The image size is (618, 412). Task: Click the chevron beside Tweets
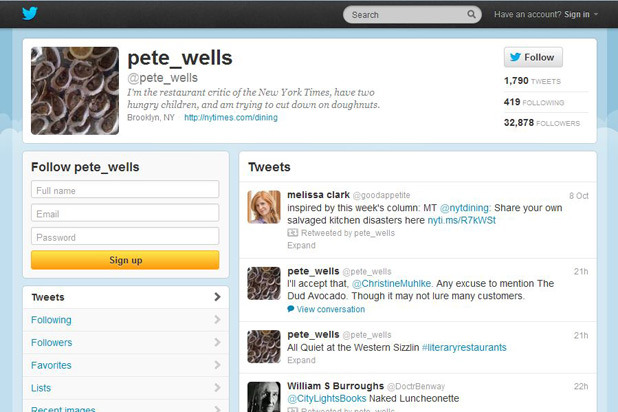217,297
